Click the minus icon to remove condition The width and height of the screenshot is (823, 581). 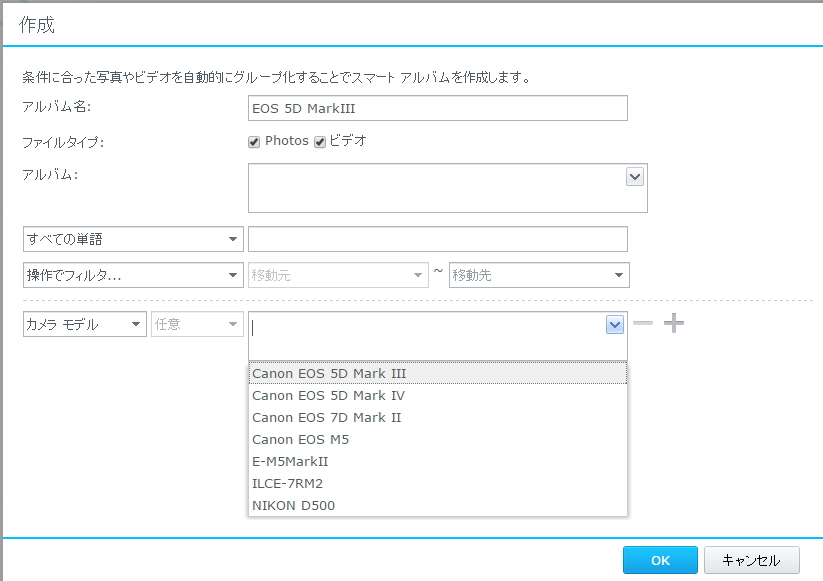644,324
